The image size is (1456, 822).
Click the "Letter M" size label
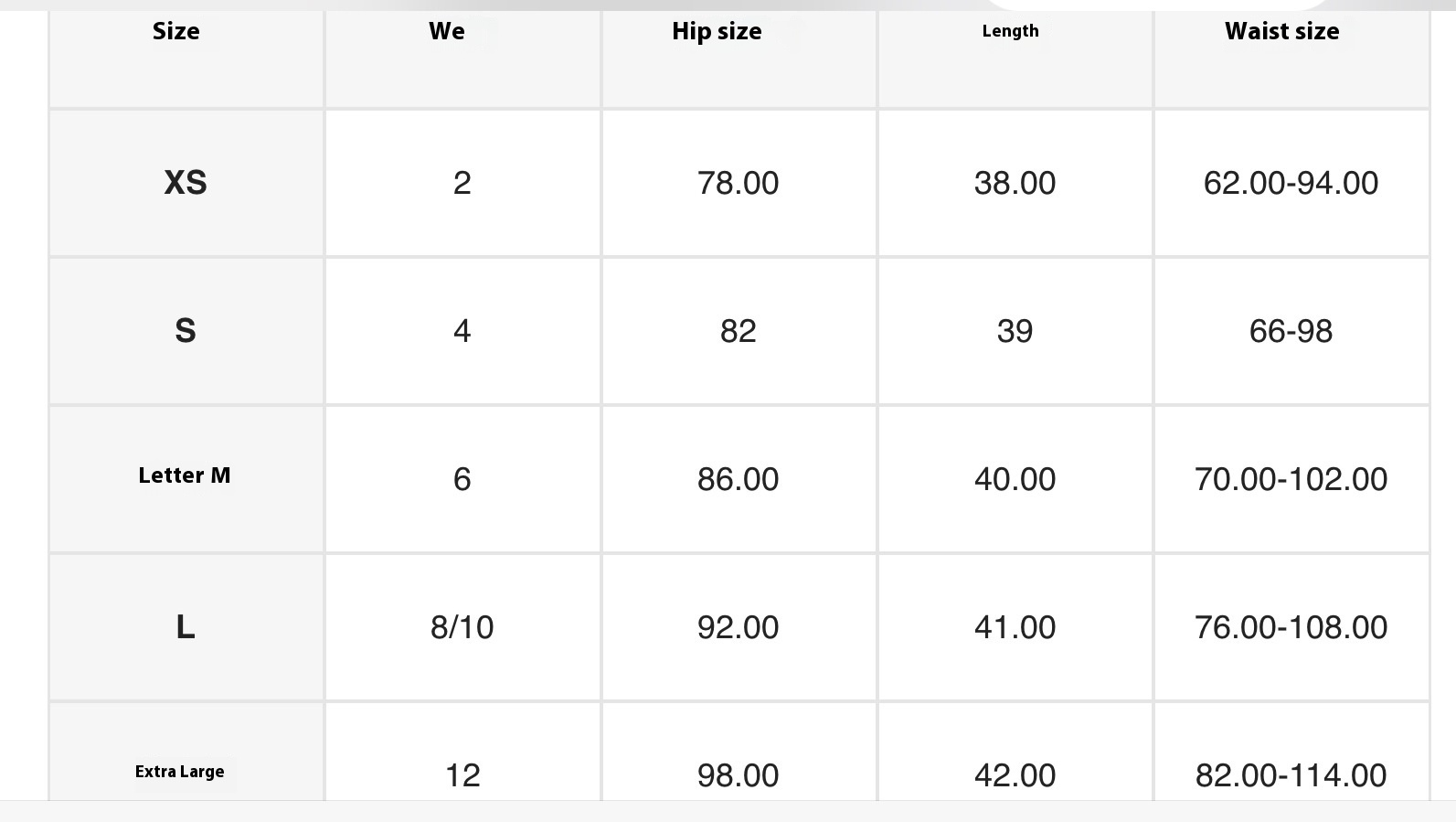coord(185,475)
